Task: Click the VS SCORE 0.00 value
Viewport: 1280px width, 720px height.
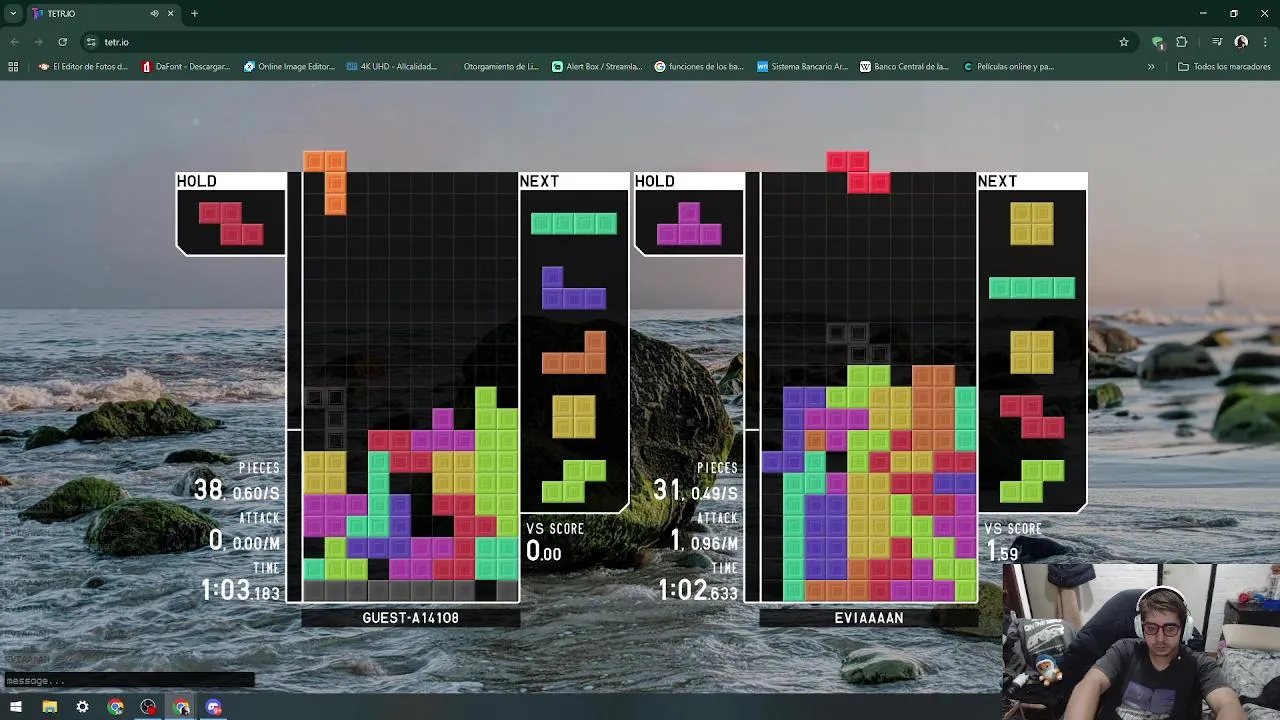Action: [544, 551]
